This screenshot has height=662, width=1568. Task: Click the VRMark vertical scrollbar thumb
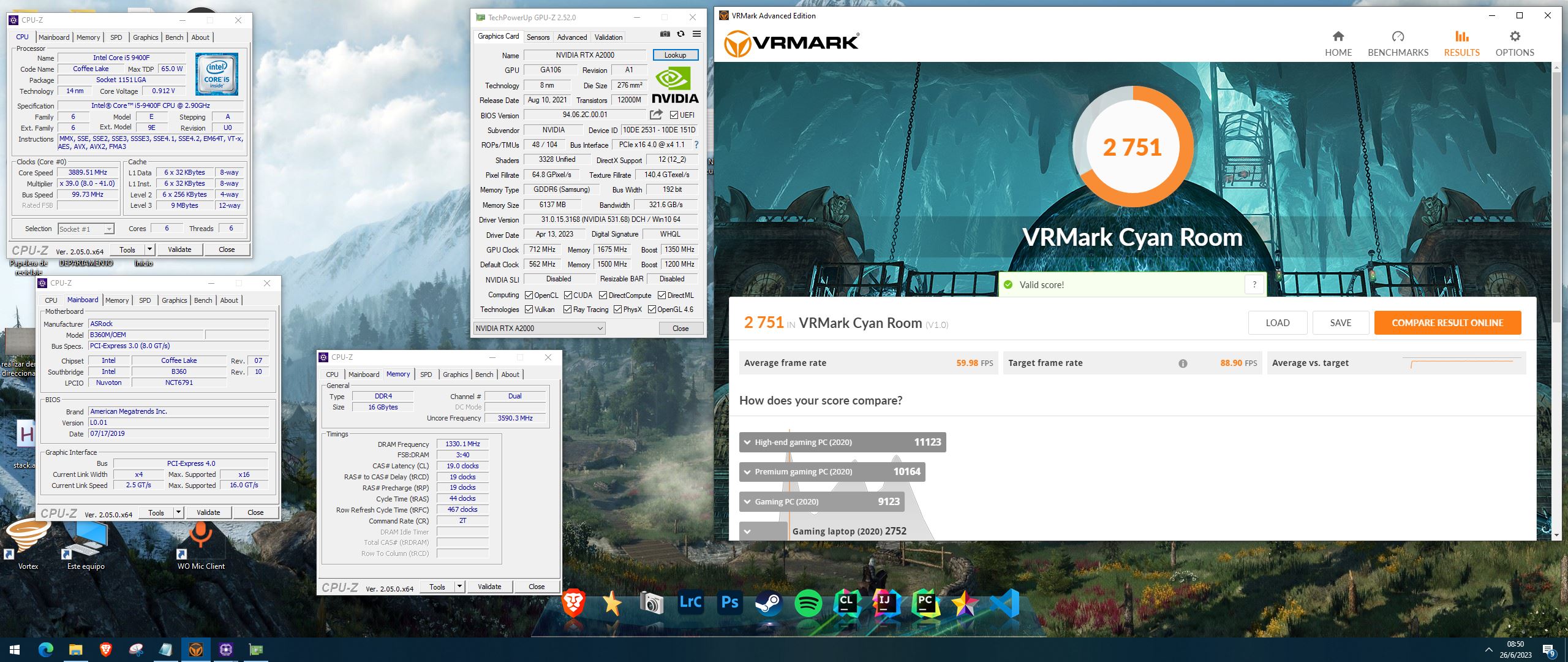coord(1557,196)
